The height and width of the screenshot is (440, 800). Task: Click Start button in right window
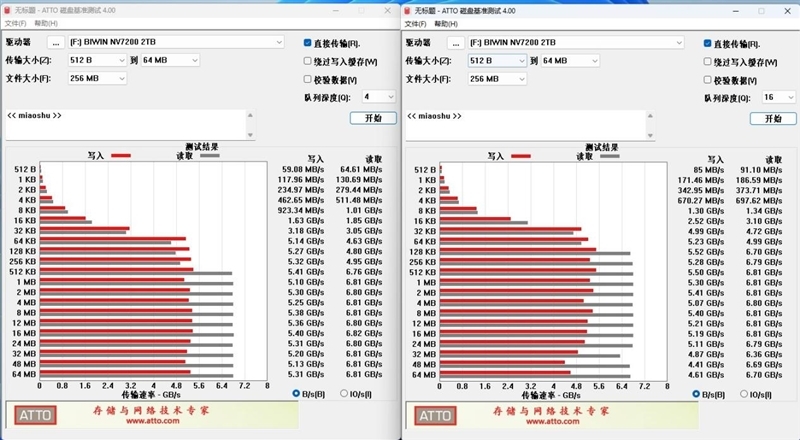pos(773,118)
